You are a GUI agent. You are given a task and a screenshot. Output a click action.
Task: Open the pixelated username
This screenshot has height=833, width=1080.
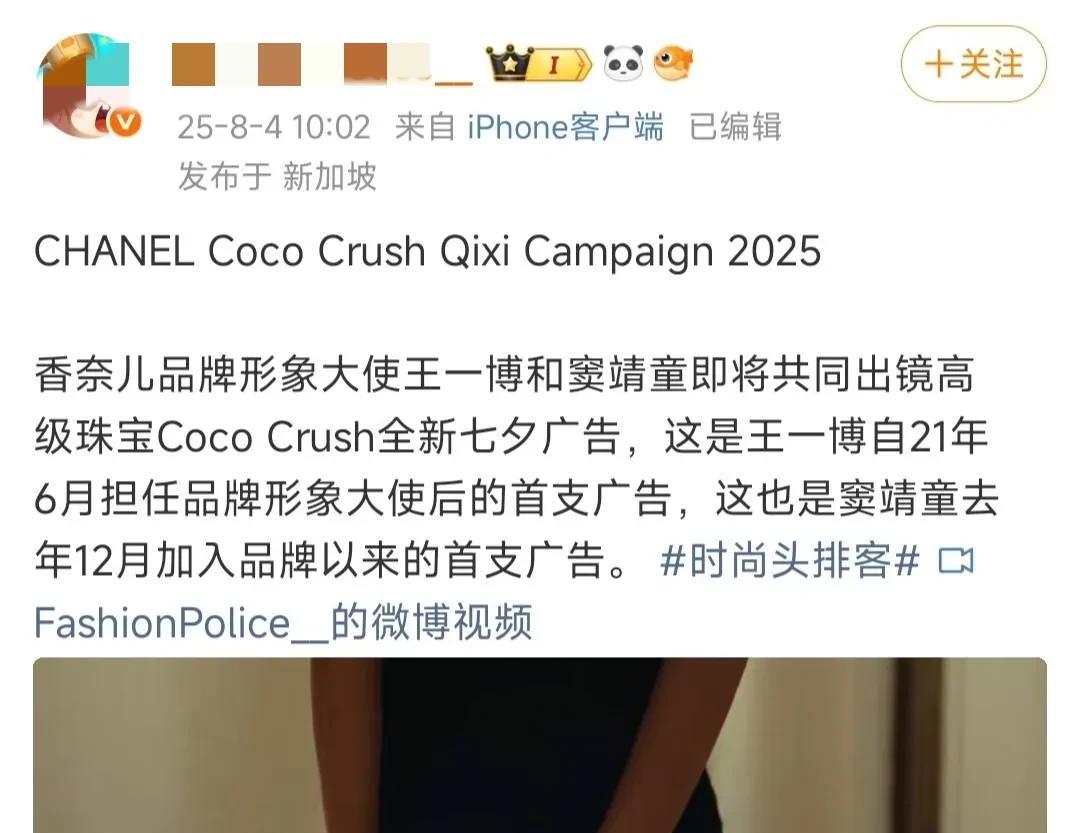tap(322, 65)
